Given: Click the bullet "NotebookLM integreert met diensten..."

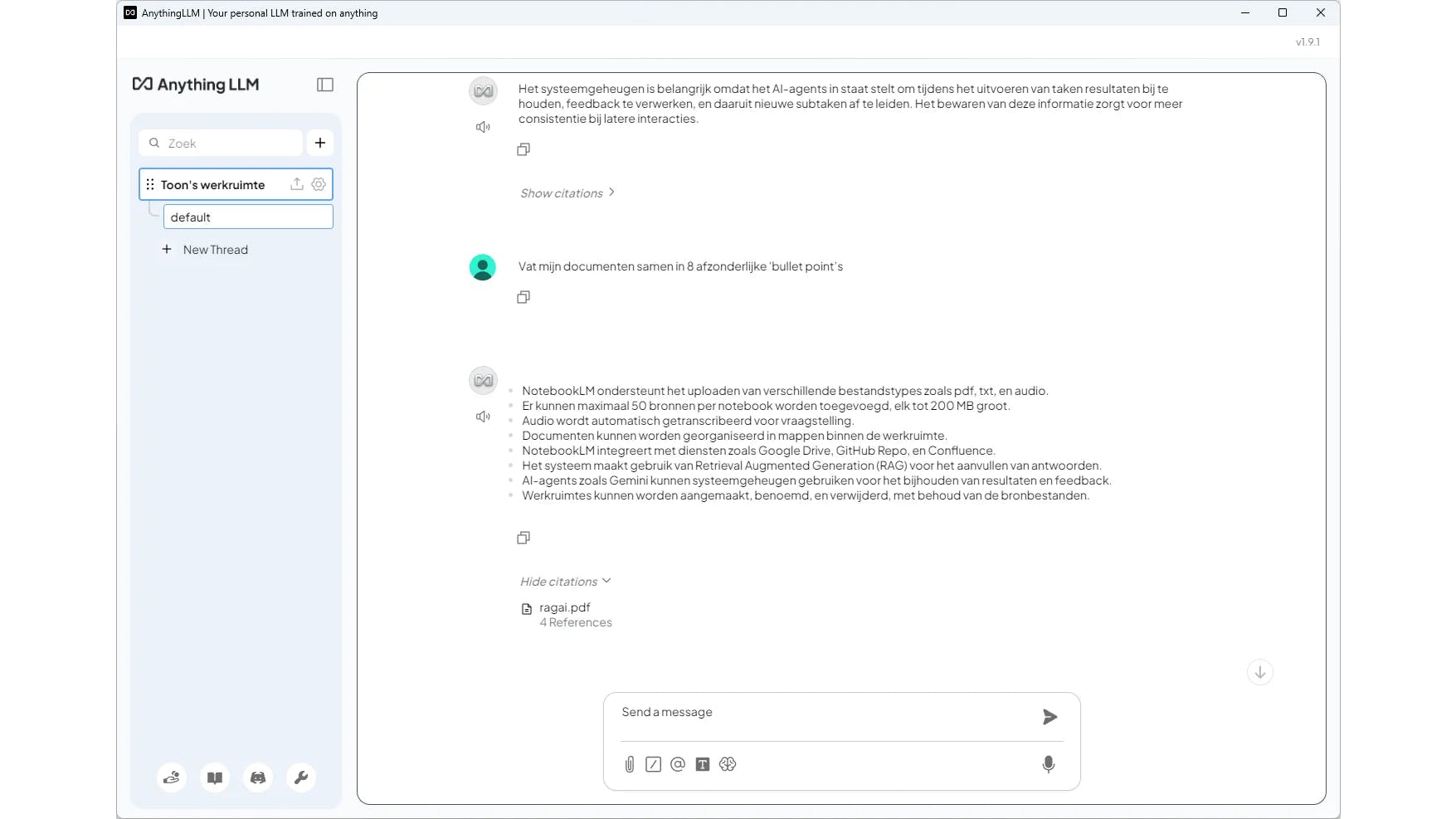Looking at the screenshot, I should click(758, 451).
